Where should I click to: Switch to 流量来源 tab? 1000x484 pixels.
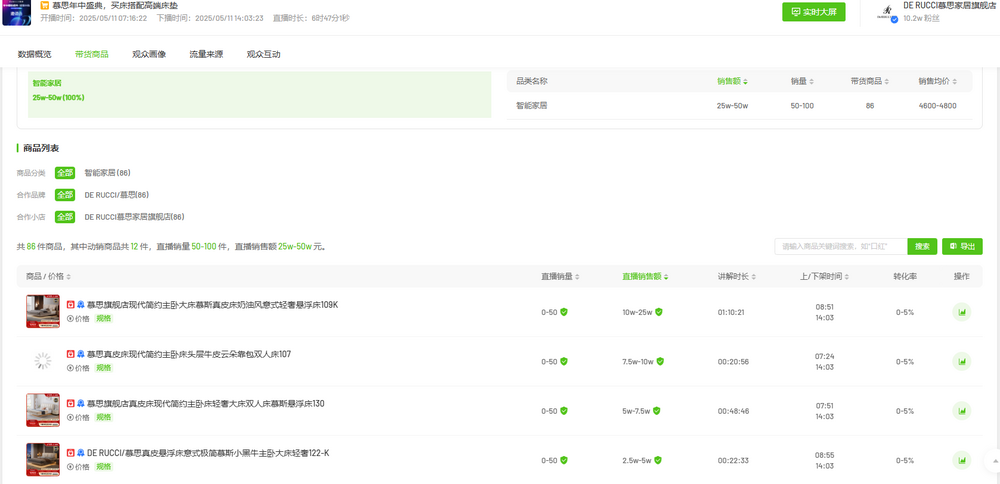pos(206,54)
